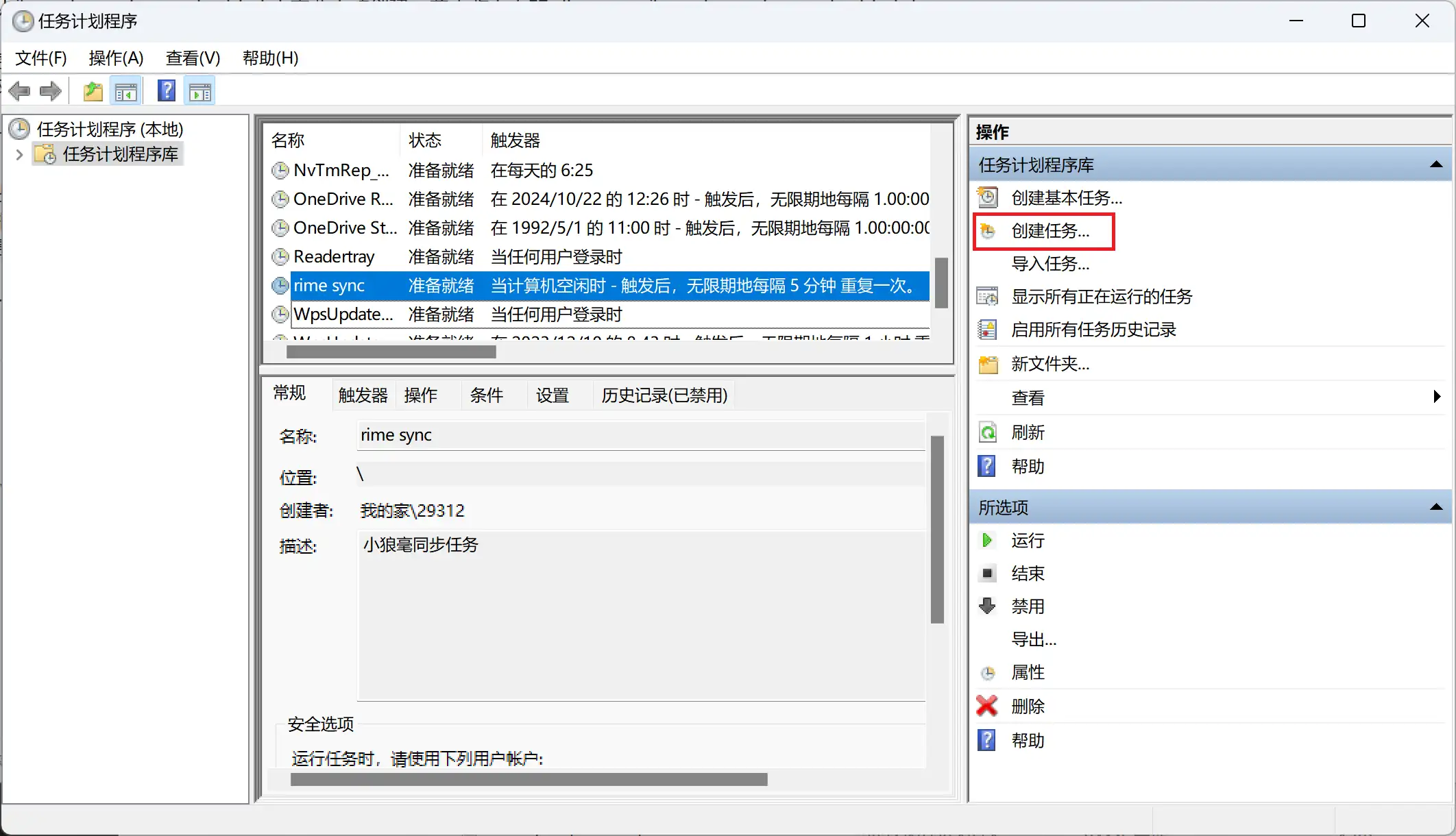Select the WpsUpdate task row

(343, 314)
